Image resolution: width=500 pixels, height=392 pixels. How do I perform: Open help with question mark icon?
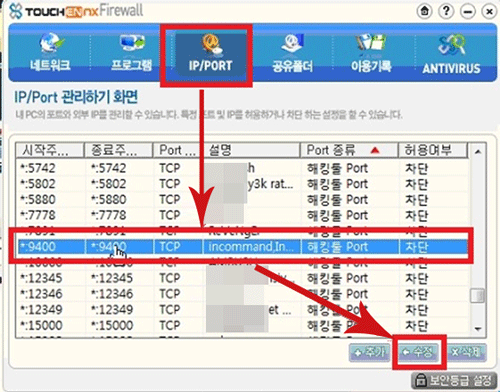(446, 11)
